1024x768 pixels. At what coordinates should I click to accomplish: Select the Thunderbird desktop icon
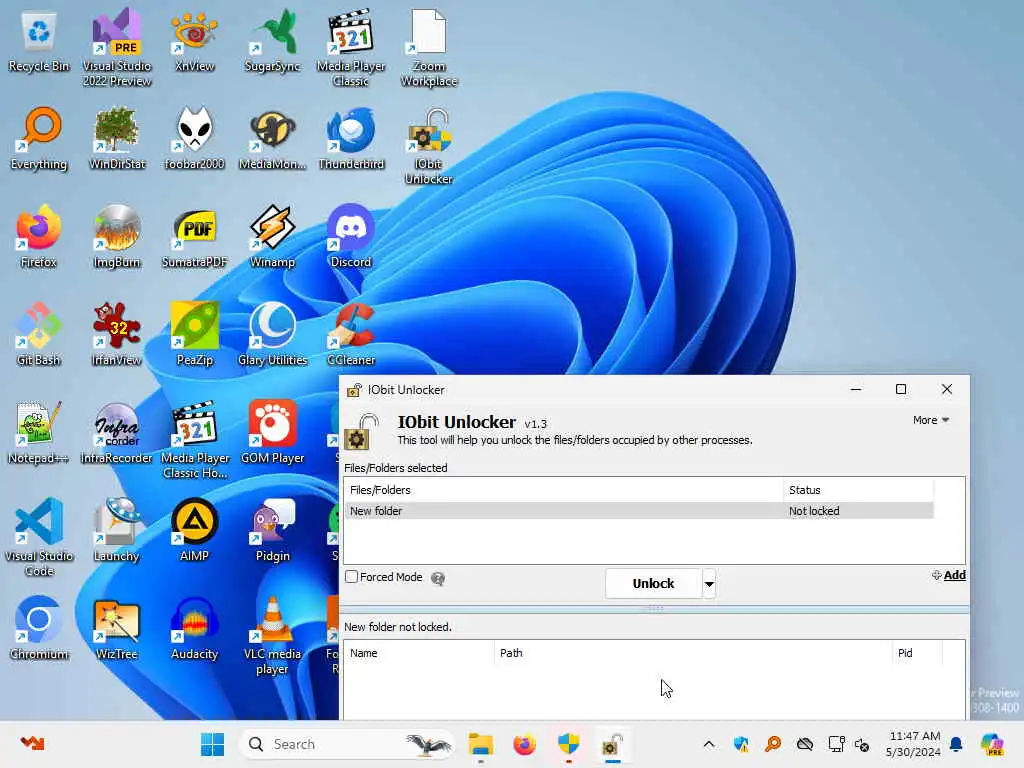[x=351, y=138]
